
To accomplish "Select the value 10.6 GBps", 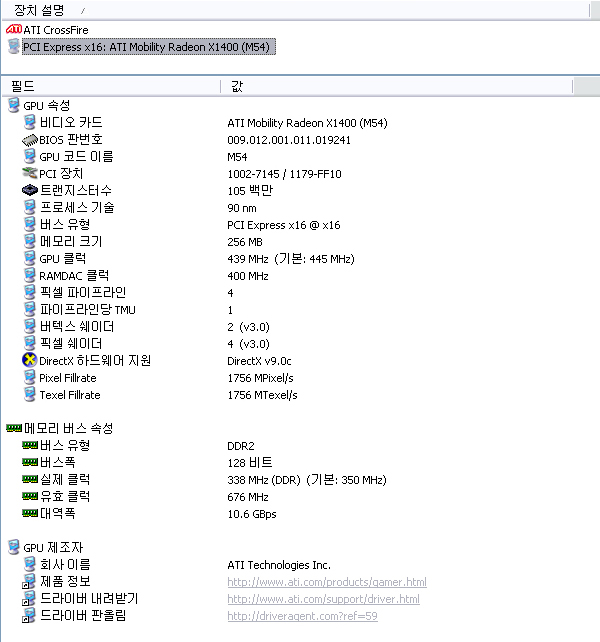I will [252, 514].
